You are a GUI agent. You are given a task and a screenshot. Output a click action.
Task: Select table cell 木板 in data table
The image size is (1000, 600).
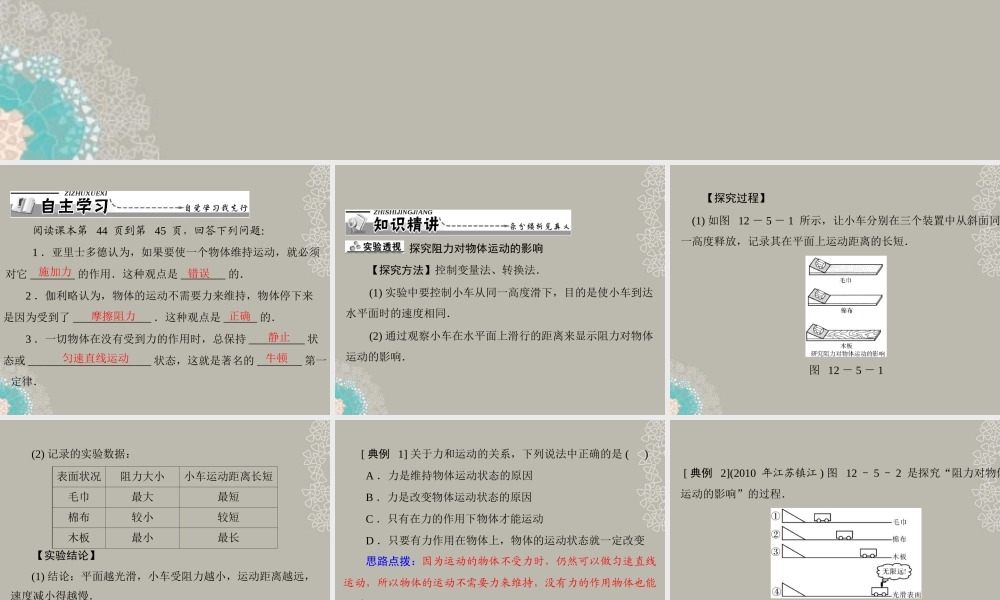tap(79, 538)
